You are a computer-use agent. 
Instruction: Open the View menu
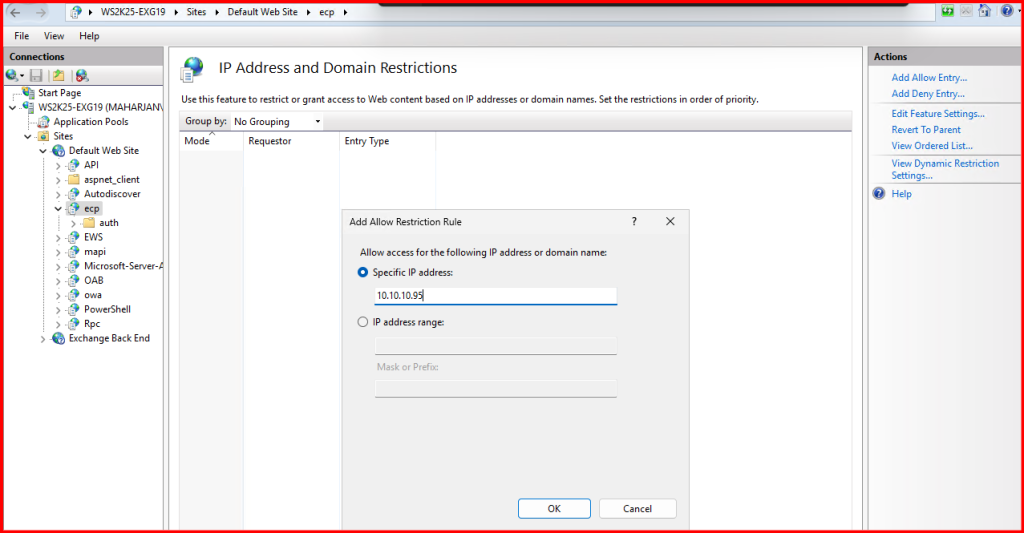54,36
